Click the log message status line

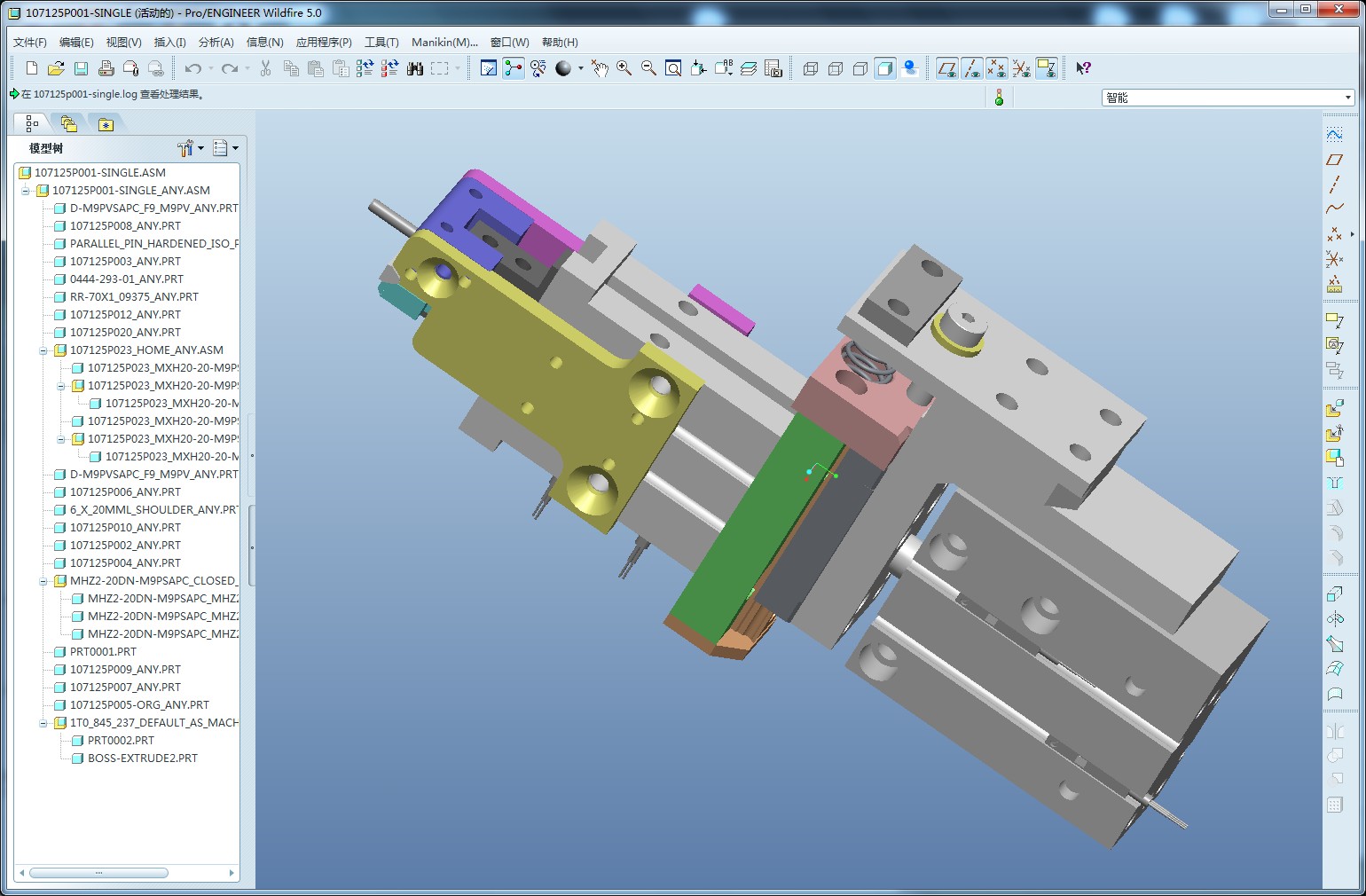click(115, 94)
